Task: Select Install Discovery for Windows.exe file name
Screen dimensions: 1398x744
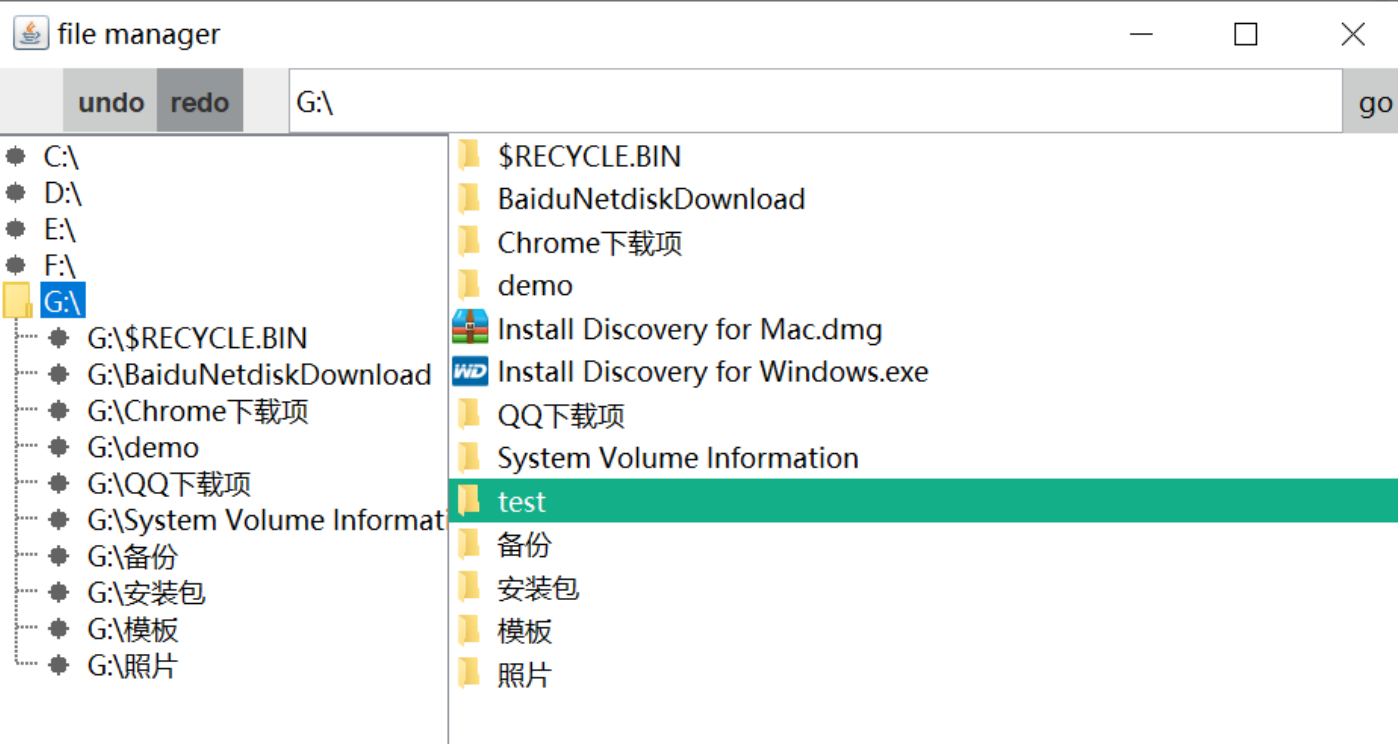Action: pos(713,372)
